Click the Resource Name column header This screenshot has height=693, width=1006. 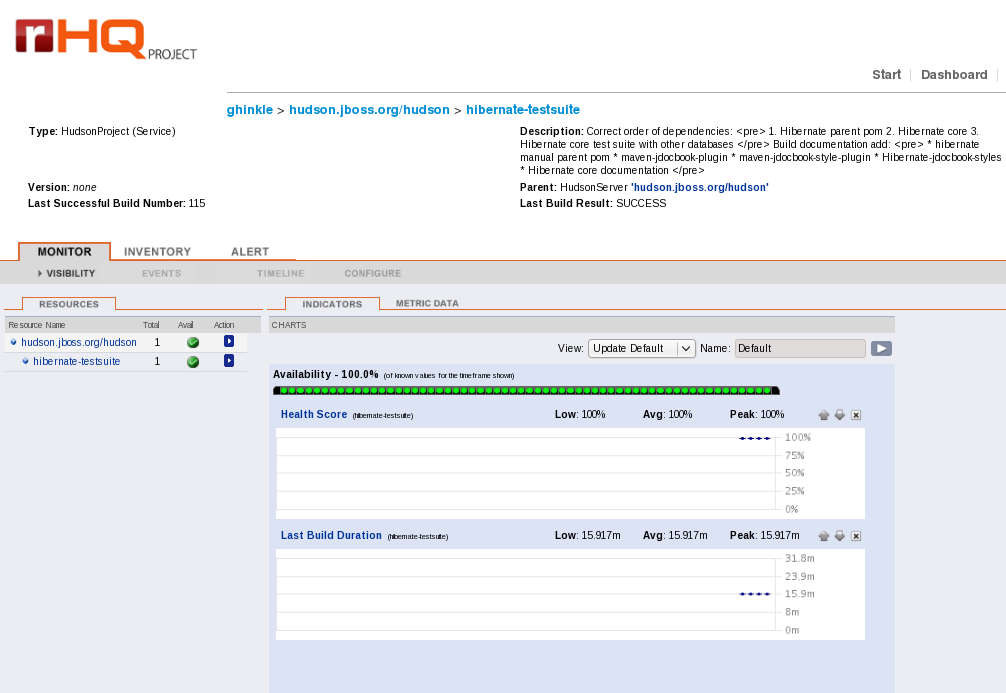(x=37, y=325)
